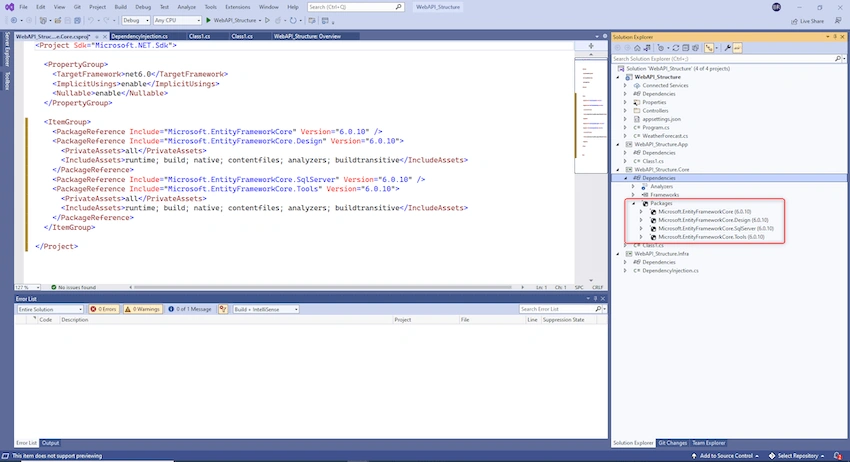Click the Visual Studio logo icon
The height and width of the screenshot is (462, 850).
(x=9, y=7)
